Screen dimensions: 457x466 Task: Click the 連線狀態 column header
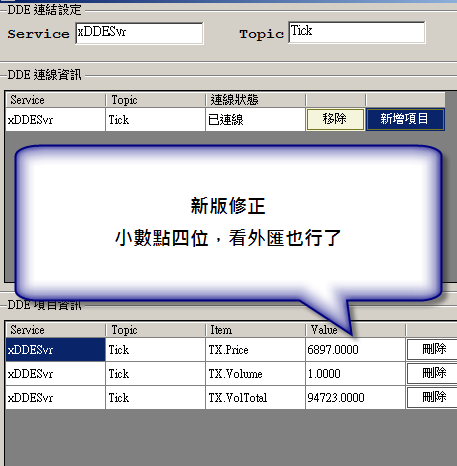pyautogui.click(x=255, y=100)
